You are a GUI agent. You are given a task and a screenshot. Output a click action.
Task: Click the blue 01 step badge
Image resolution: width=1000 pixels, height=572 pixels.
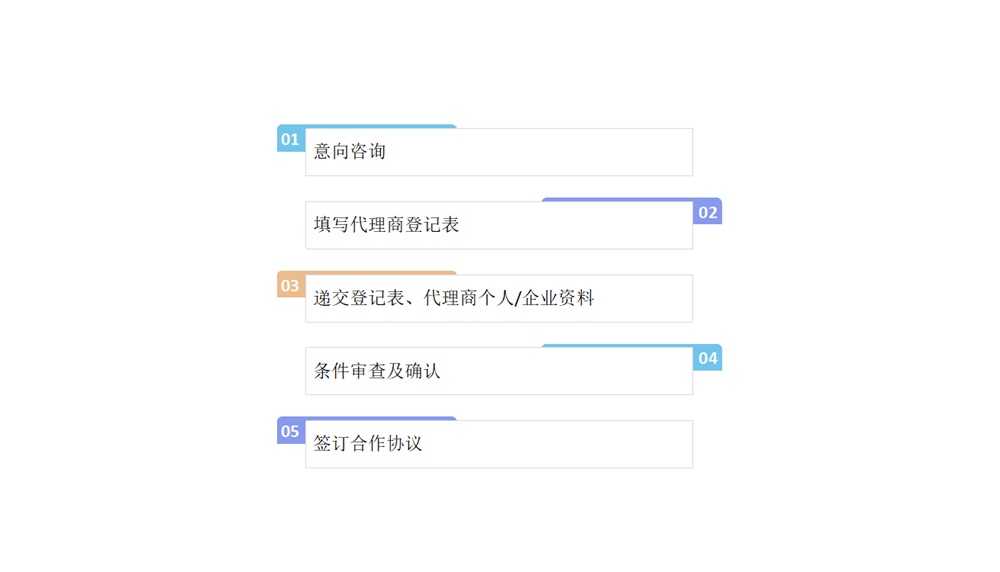coord(291,139)
